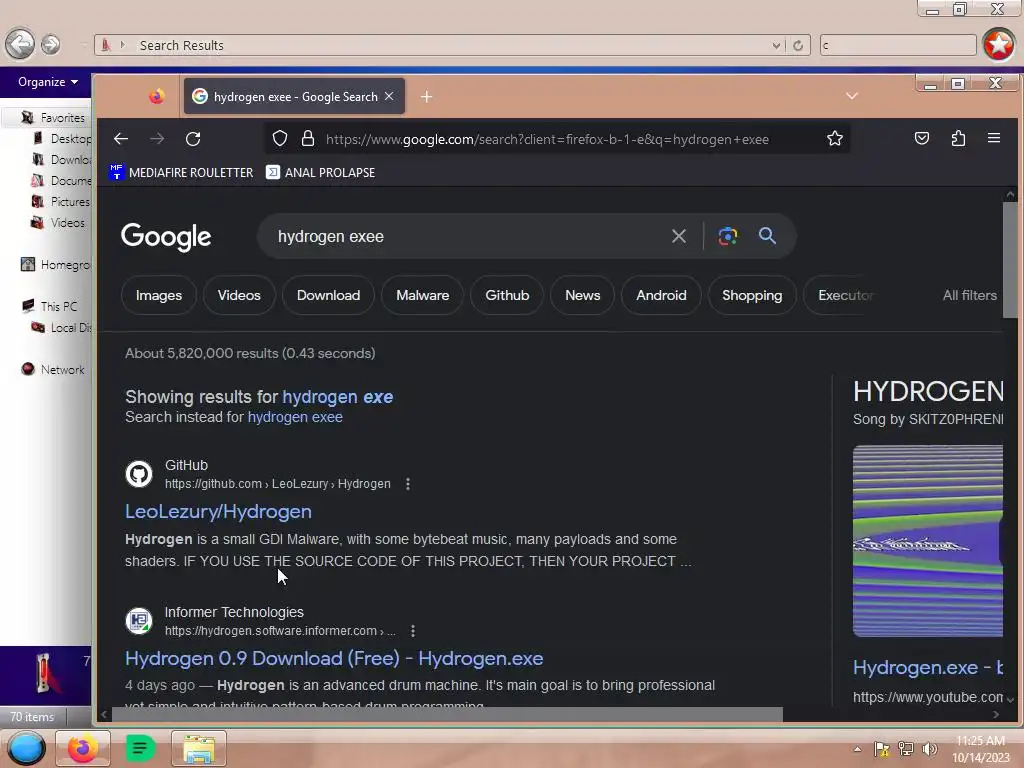
Task: Apply Malware search chip
Action: 423,295
